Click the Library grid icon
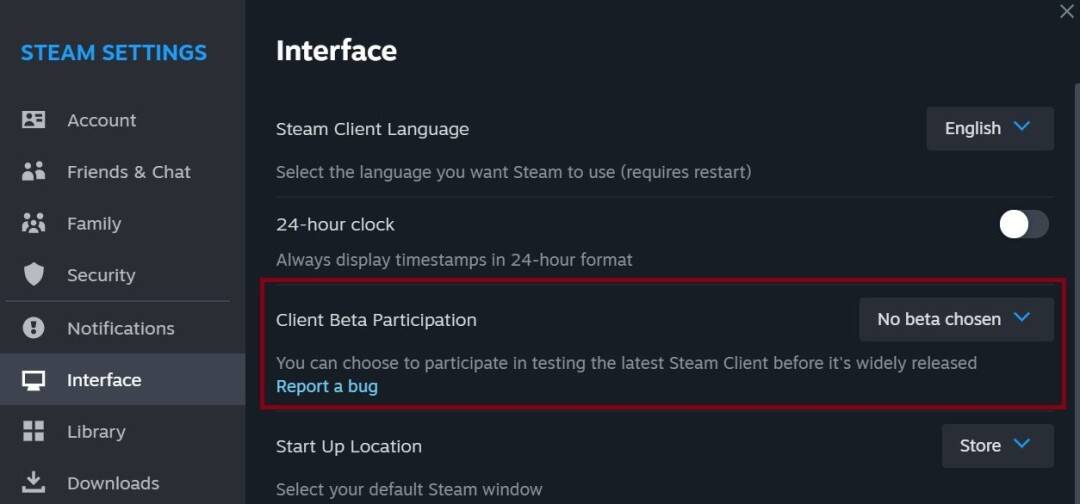Image resolution: width=1080 pixels, height=504 pixels. pyautogui.click(x=34, y=432)
